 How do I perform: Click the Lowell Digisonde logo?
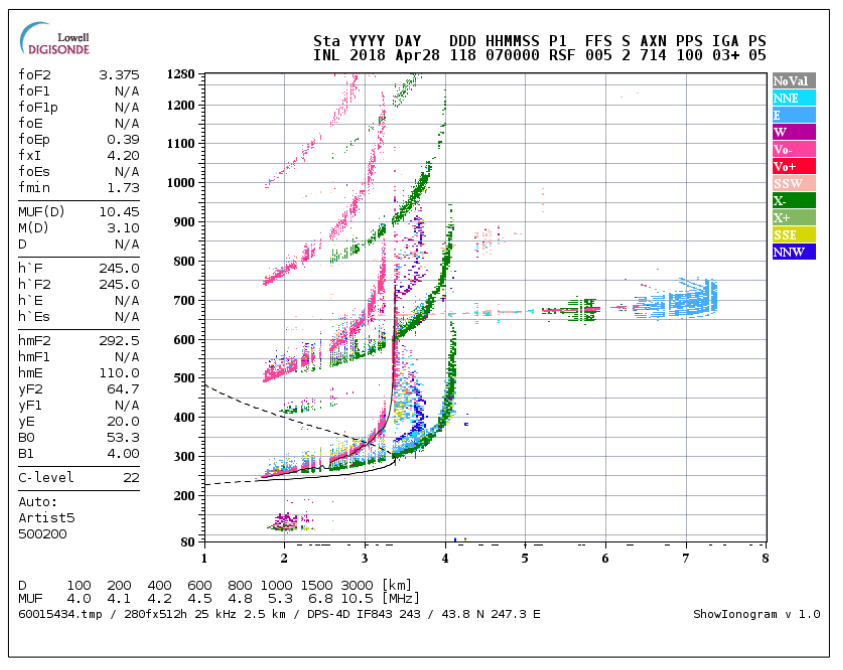point(54,39)
